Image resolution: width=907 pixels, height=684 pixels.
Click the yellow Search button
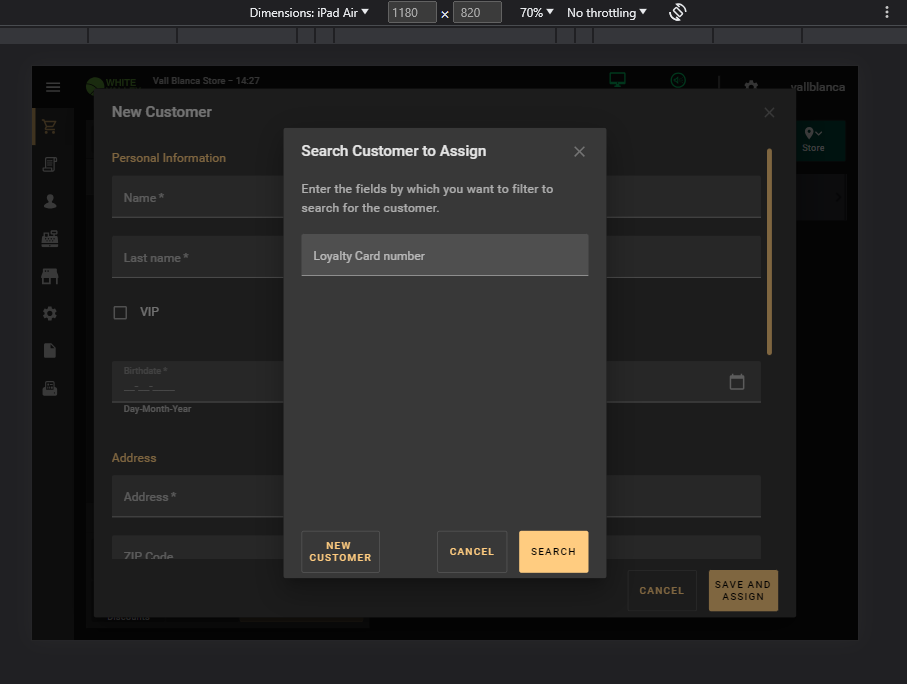pyautogui.click(x=553, y=552)
